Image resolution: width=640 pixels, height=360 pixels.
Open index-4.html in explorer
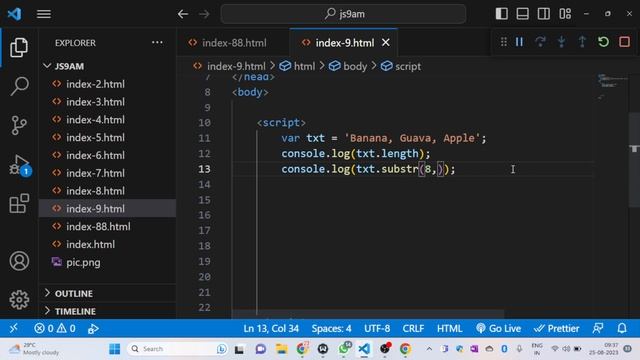click(107, 120)
